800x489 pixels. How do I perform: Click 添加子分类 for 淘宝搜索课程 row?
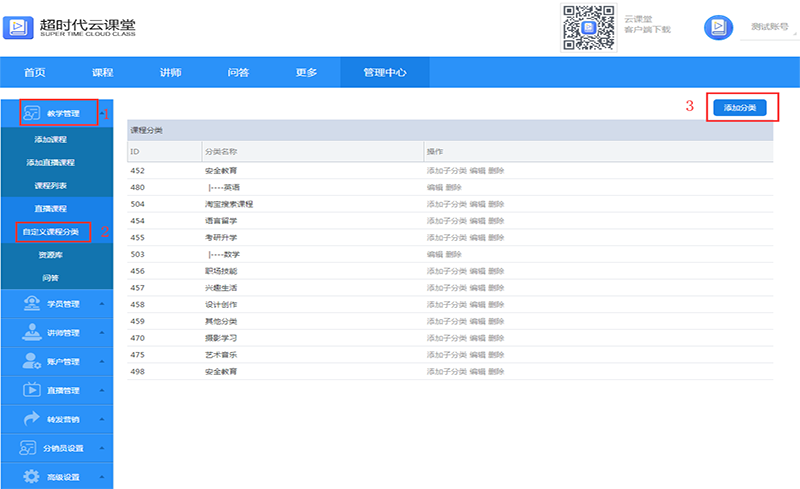coord(446,204)
